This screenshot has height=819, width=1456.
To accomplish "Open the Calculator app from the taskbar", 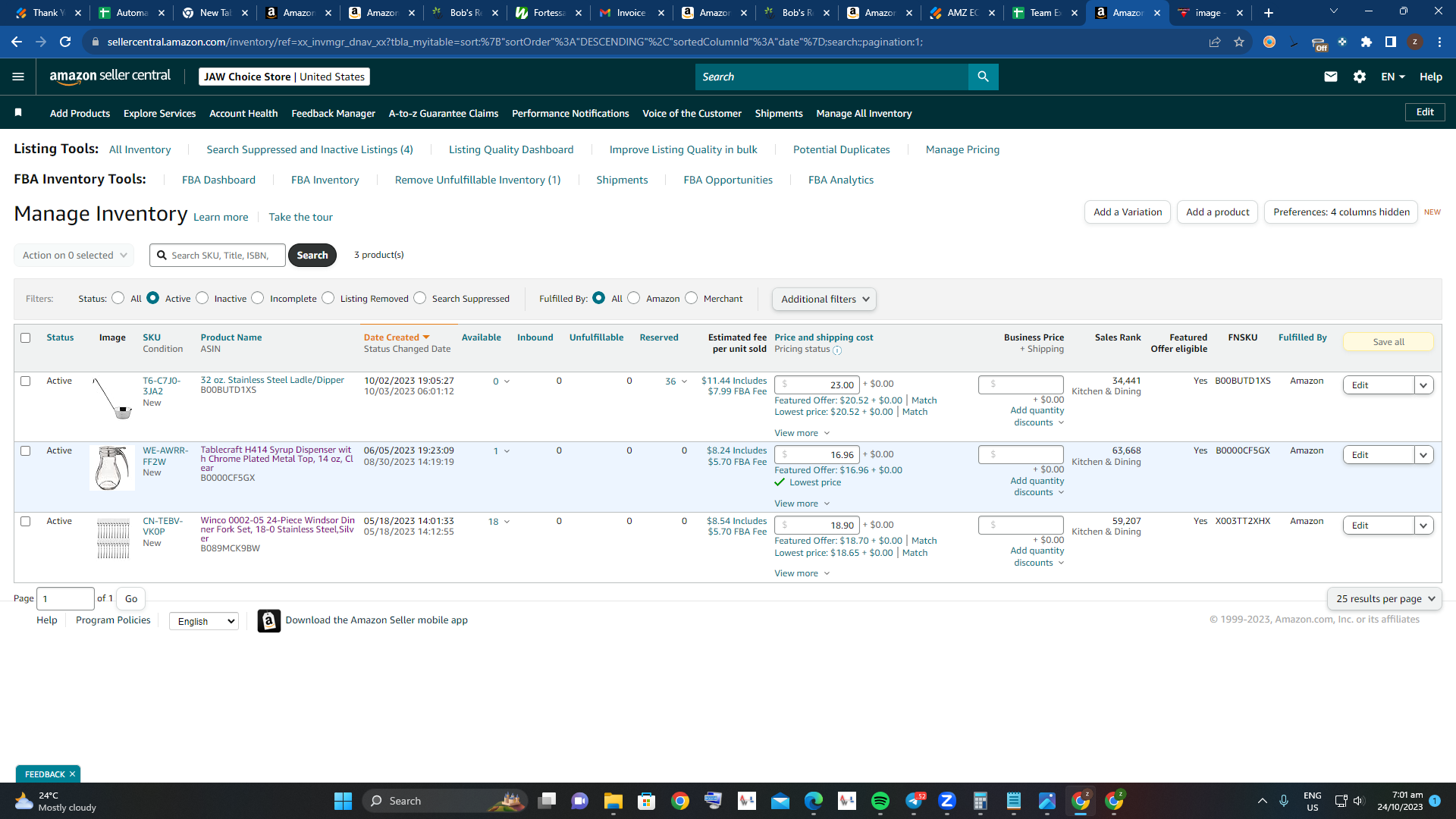I will (x=980, y=801).
